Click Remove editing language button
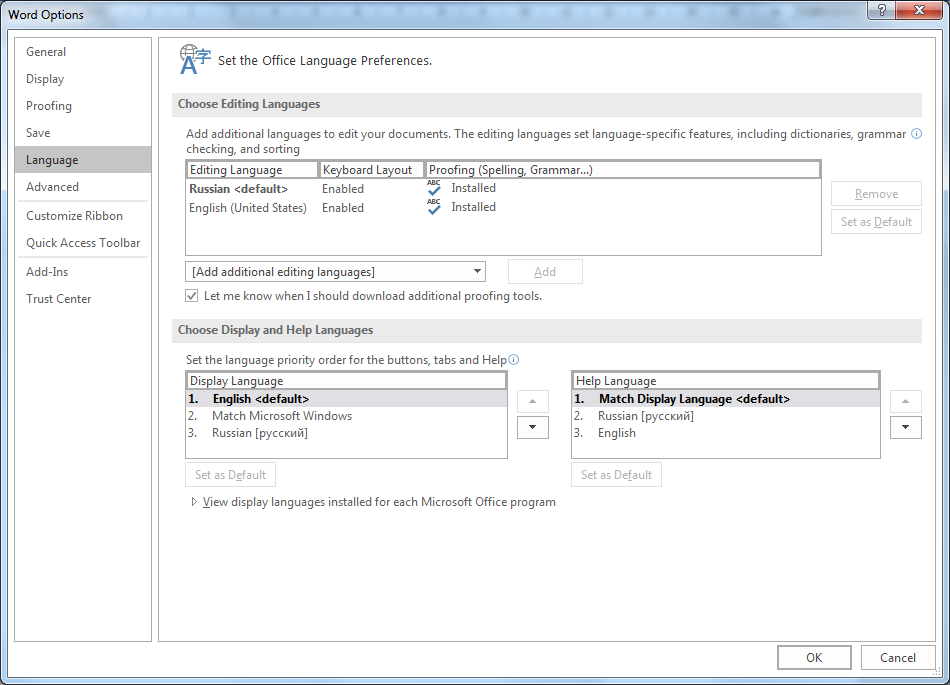950x685 pixels. click(x=876, y=194)
